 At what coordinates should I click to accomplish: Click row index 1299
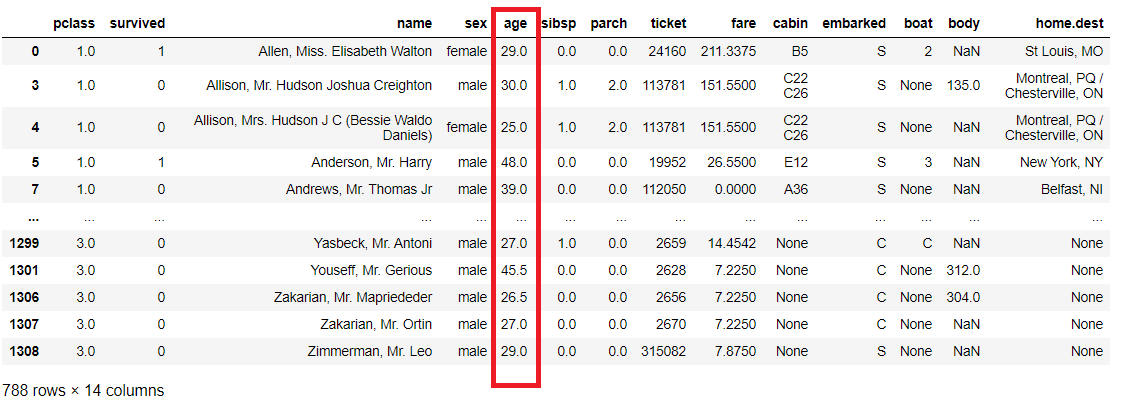[25, 243]
